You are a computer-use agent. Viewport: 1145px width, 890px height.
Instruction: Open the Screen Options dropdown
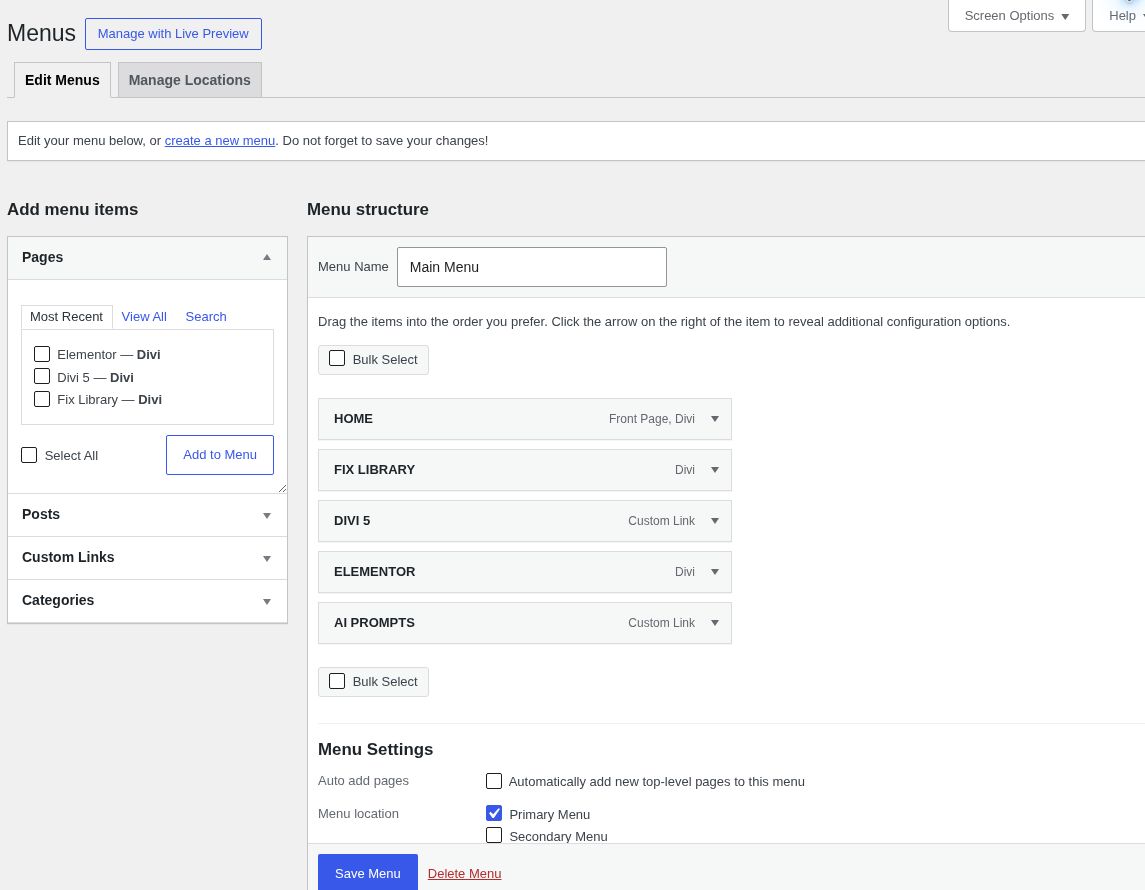click(1016, 15)
